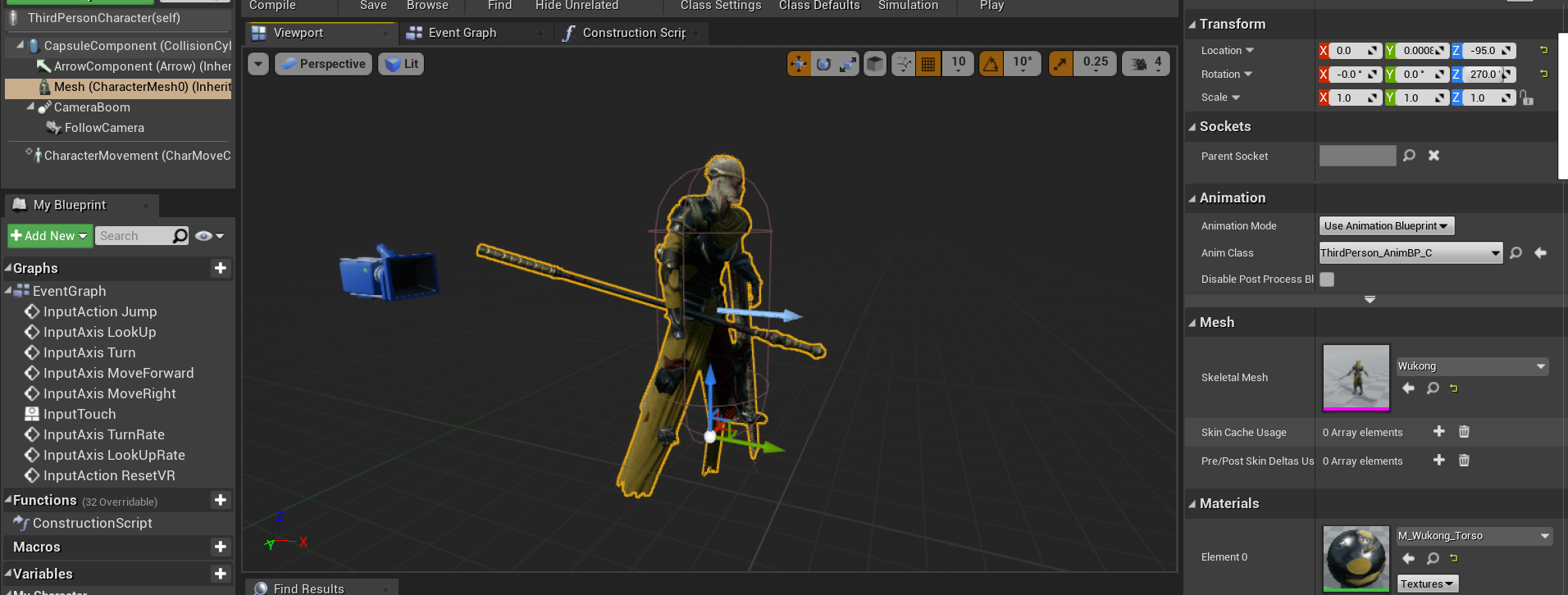Toggle grid snapping icon
Viewport: 1568px width, 595px height.
[928, 64]
